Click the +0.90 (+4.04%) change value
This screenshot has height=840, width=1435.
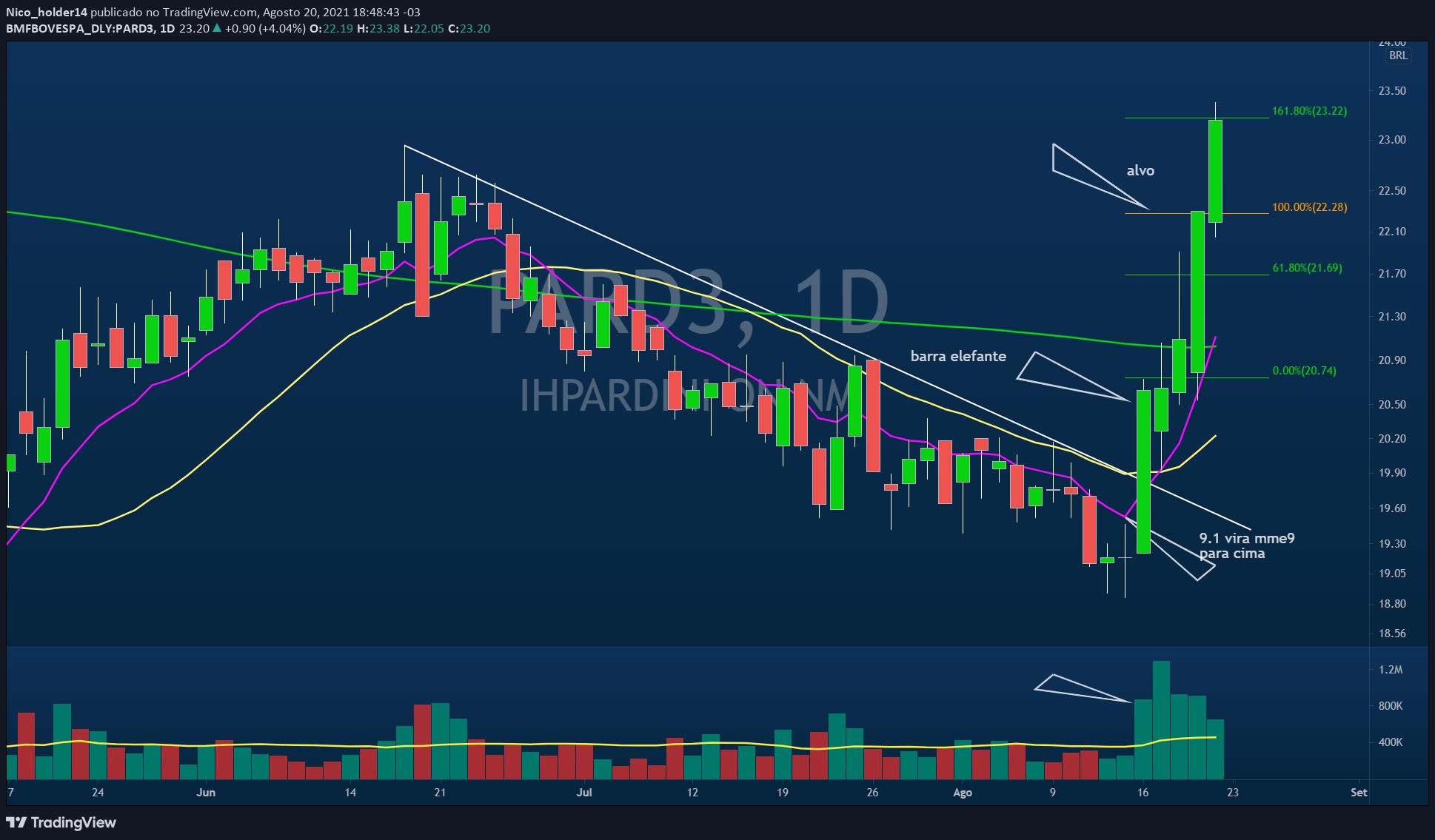[265, 29]
